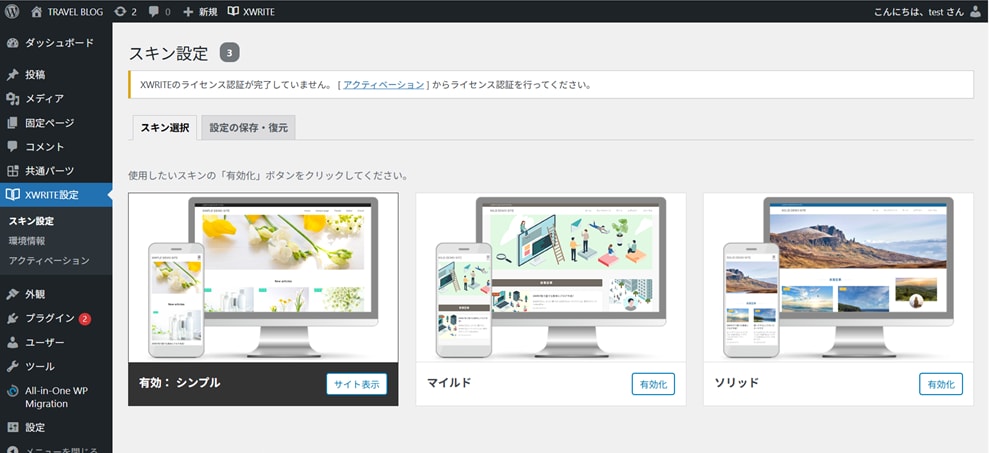Click the TRAVEL BLOG site name
989x453 pixels.
pos(75,11)
